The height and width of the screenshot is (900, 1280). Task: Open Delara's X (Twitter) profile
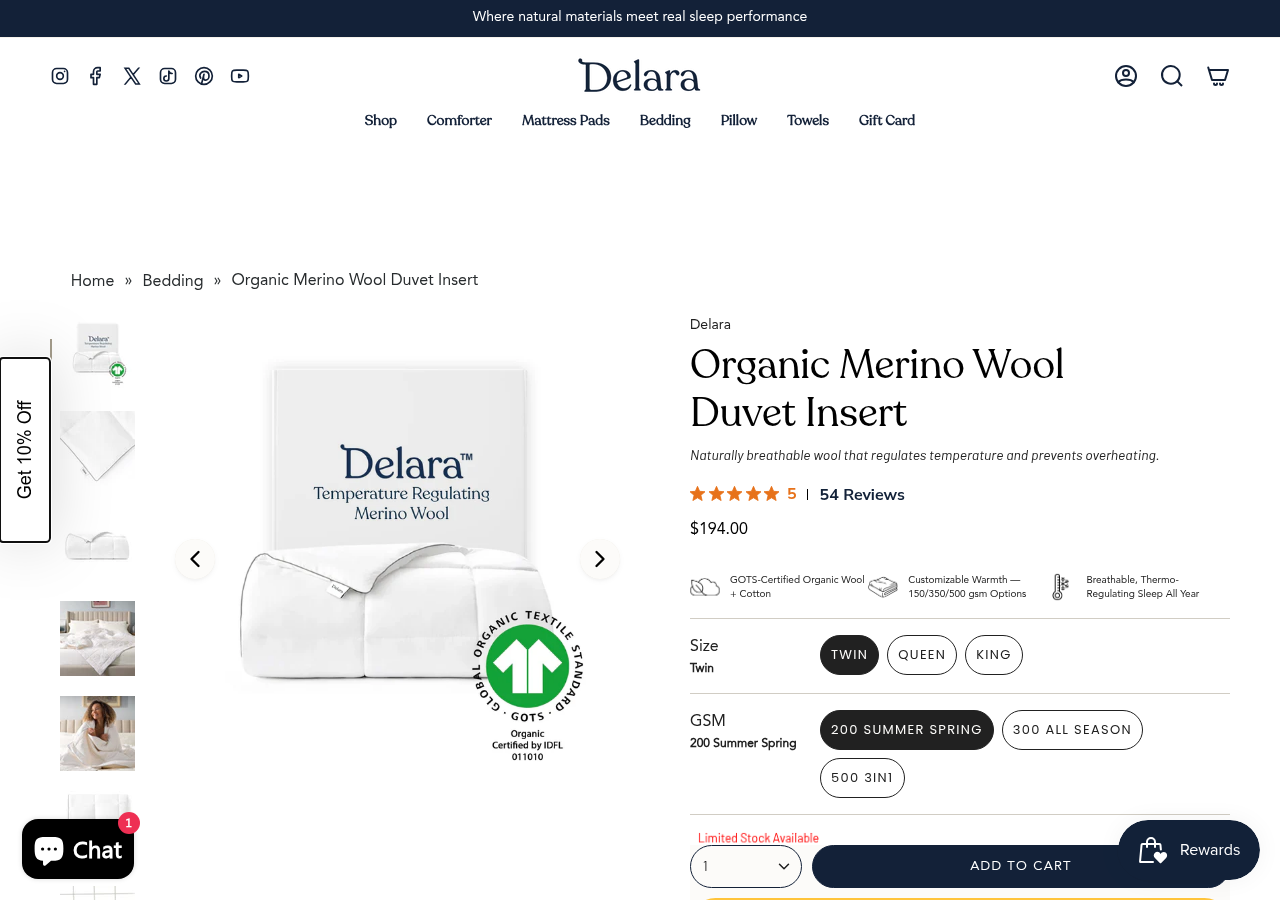tap(132, 76)
